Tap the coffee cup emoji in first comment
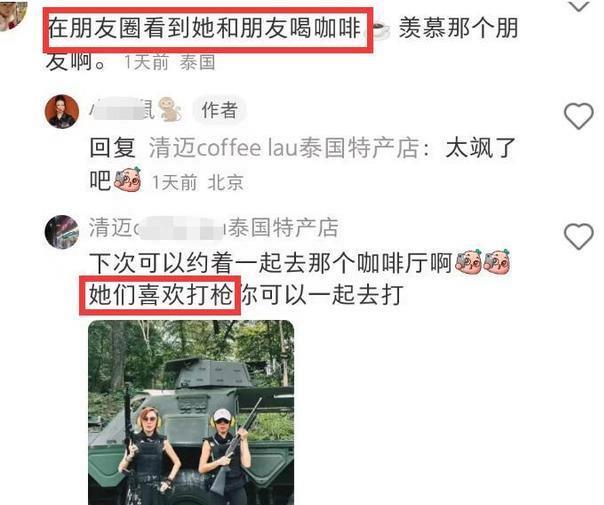Screen dimensions: 604x505 pos(379,30)
